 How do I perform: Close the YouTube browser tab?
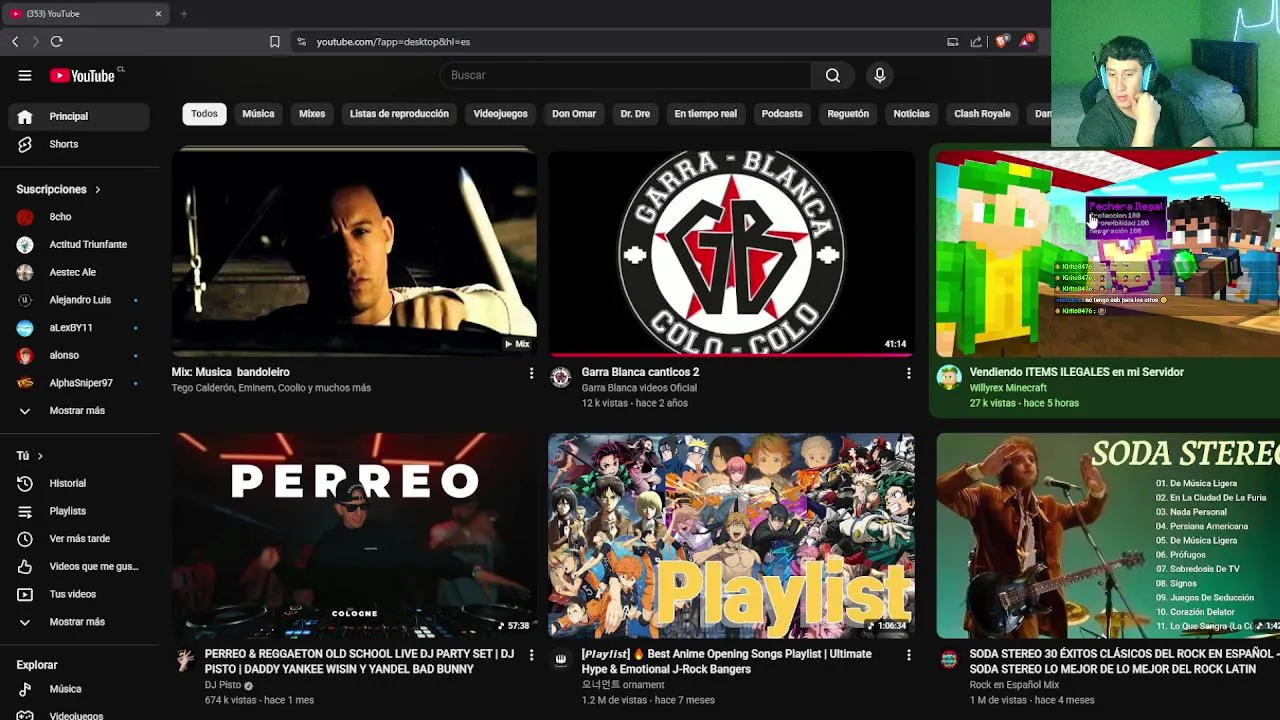[x=158, y=13]
